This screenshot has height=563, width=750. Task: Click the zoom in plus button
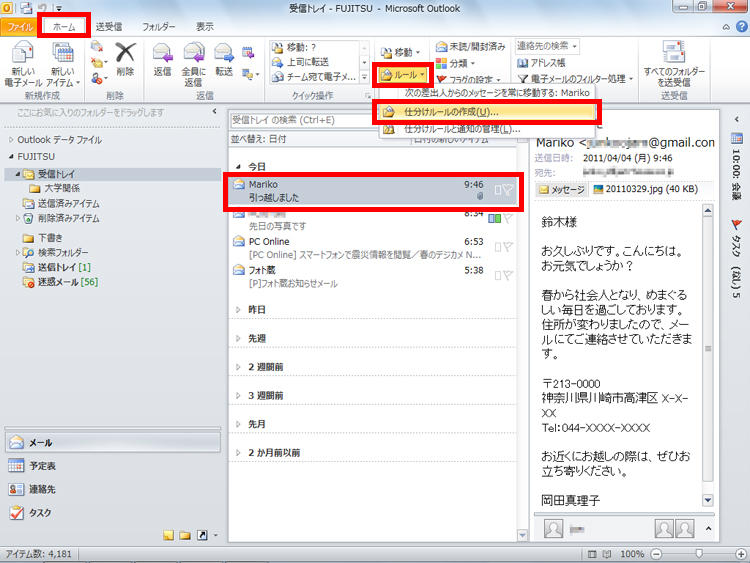[740, 554]
